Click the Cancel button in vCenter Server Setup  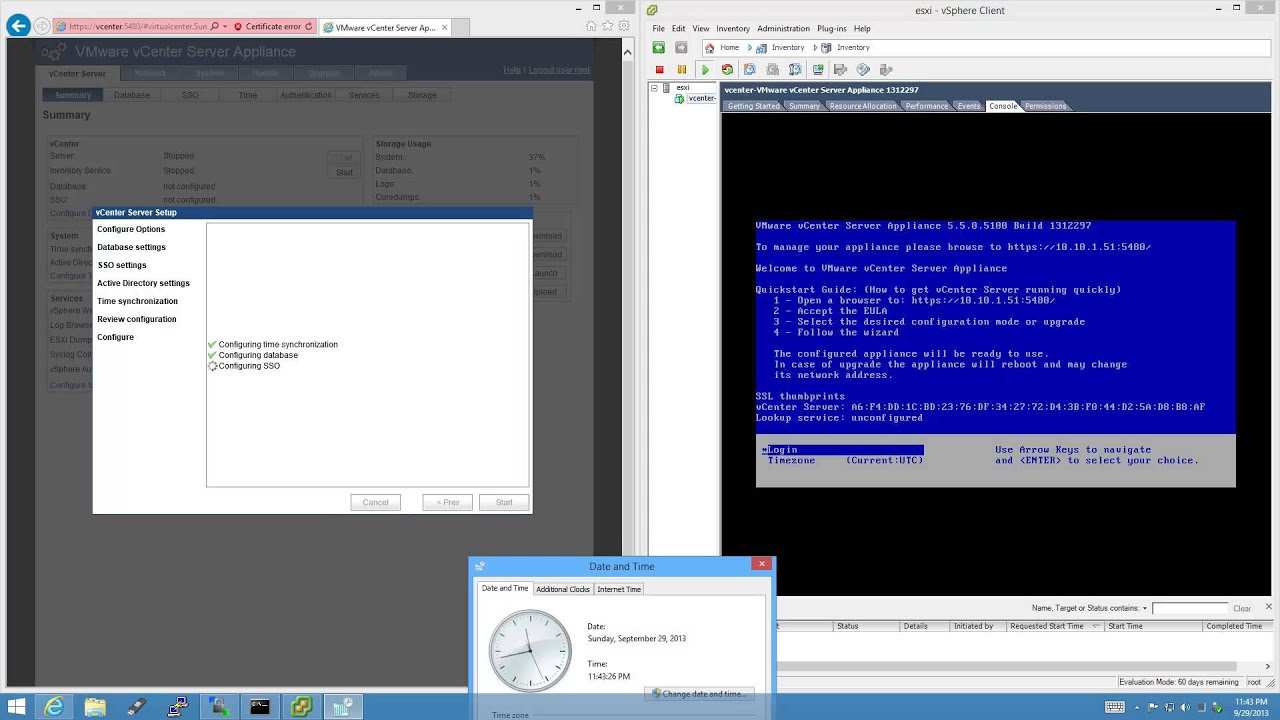(376, 502)
